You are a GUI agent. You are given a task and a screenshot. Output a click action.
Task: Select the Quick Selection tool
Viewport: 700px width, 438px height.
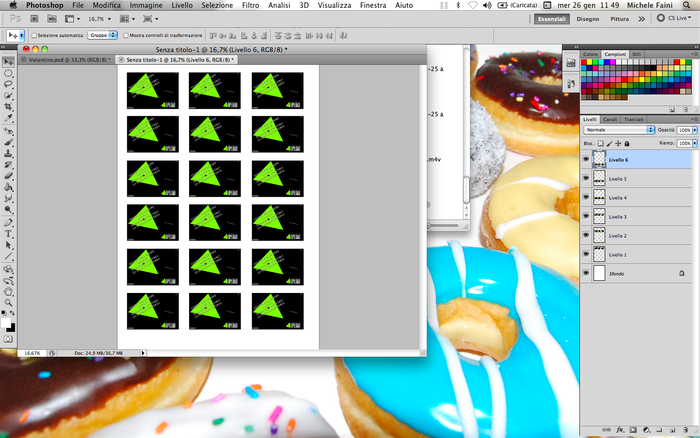8,96
